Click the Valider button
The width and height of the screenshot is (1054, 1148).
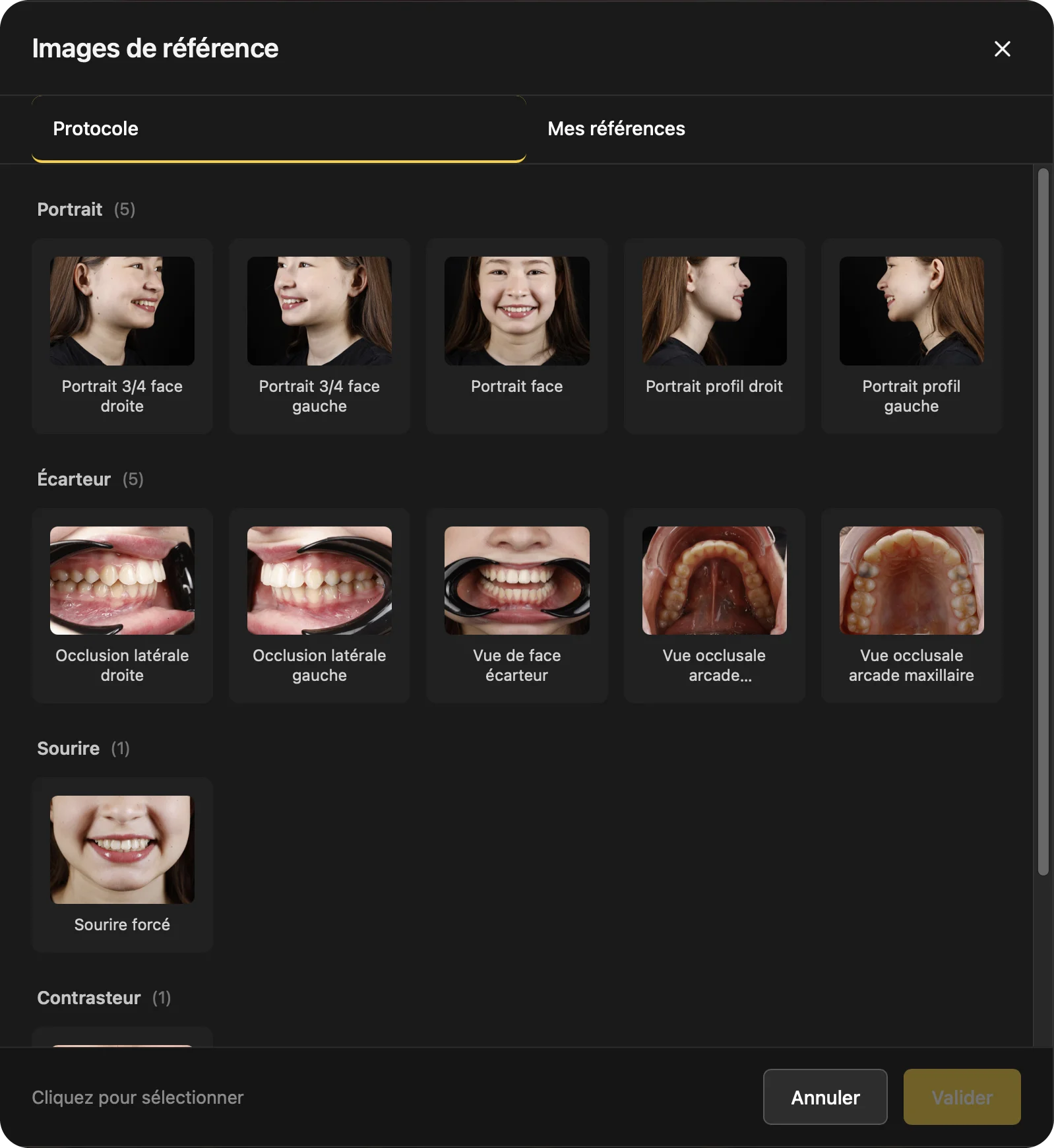tap(962, 1097)
